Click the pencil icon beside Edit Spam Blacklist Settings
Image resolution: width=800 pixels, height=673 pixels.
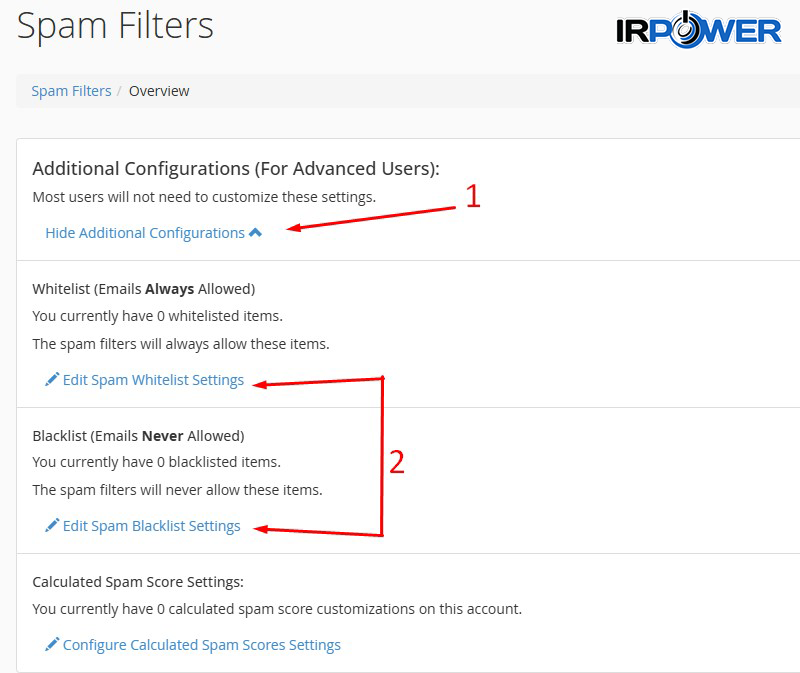(54, 525)
